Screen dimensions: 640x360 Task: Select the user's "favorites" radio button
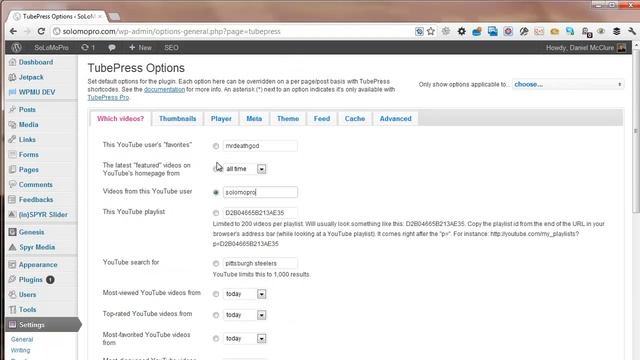point(216,146)
